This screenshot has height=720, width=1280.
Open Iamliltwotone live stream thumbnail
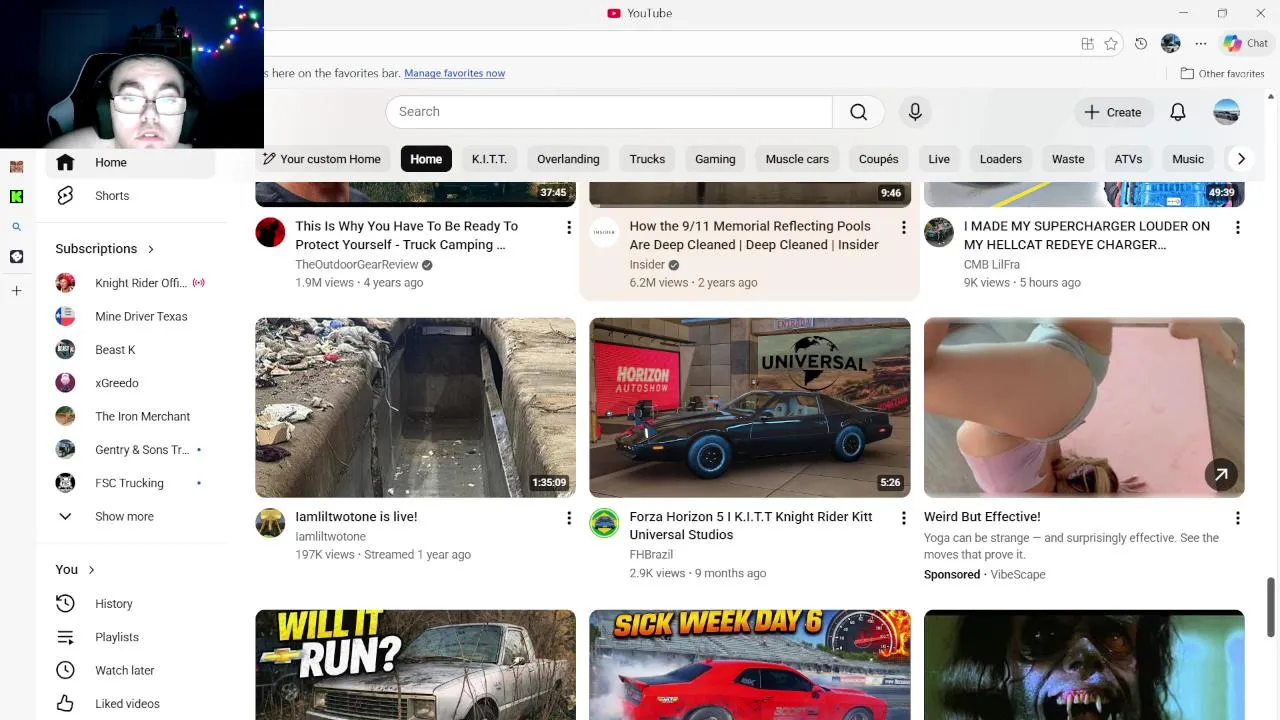(x=415, y=408)
